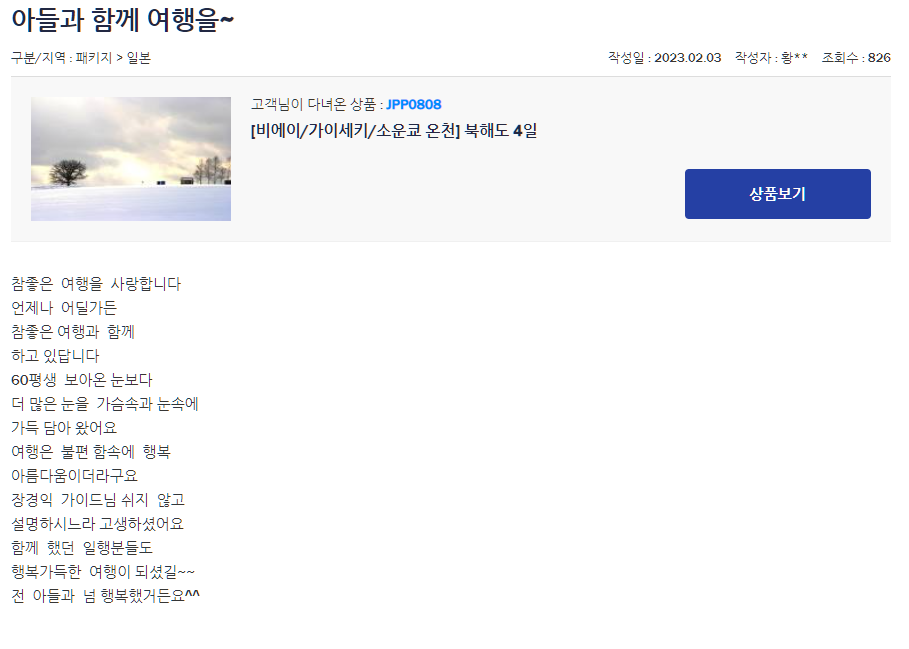This screenshot has width=909, height=649.
Task: Click the line 참좋은 여행을 사랑합니다
Action: click(96, 284)
